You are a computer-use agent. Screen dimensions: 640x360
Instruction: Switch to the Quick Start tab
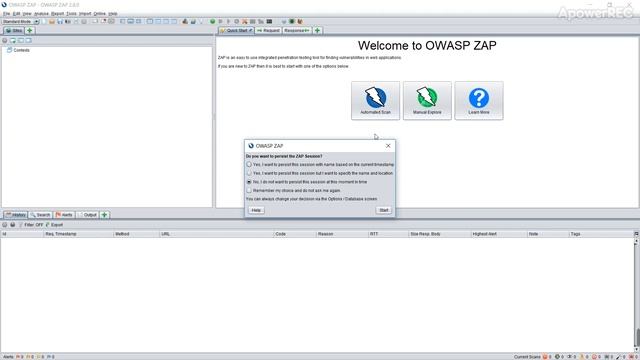(236, 31)
